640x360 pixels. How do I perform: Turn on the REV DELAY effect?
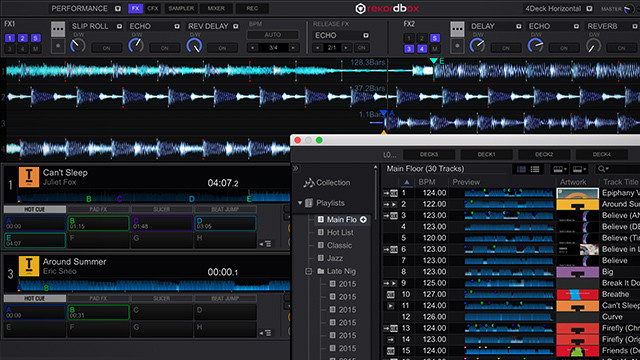222,48
